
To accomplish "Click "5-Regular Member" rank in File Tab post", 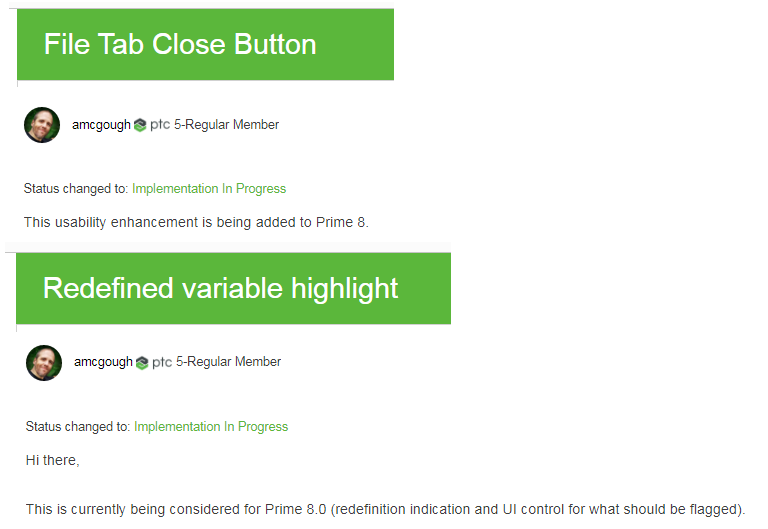I will coord(227,125).
